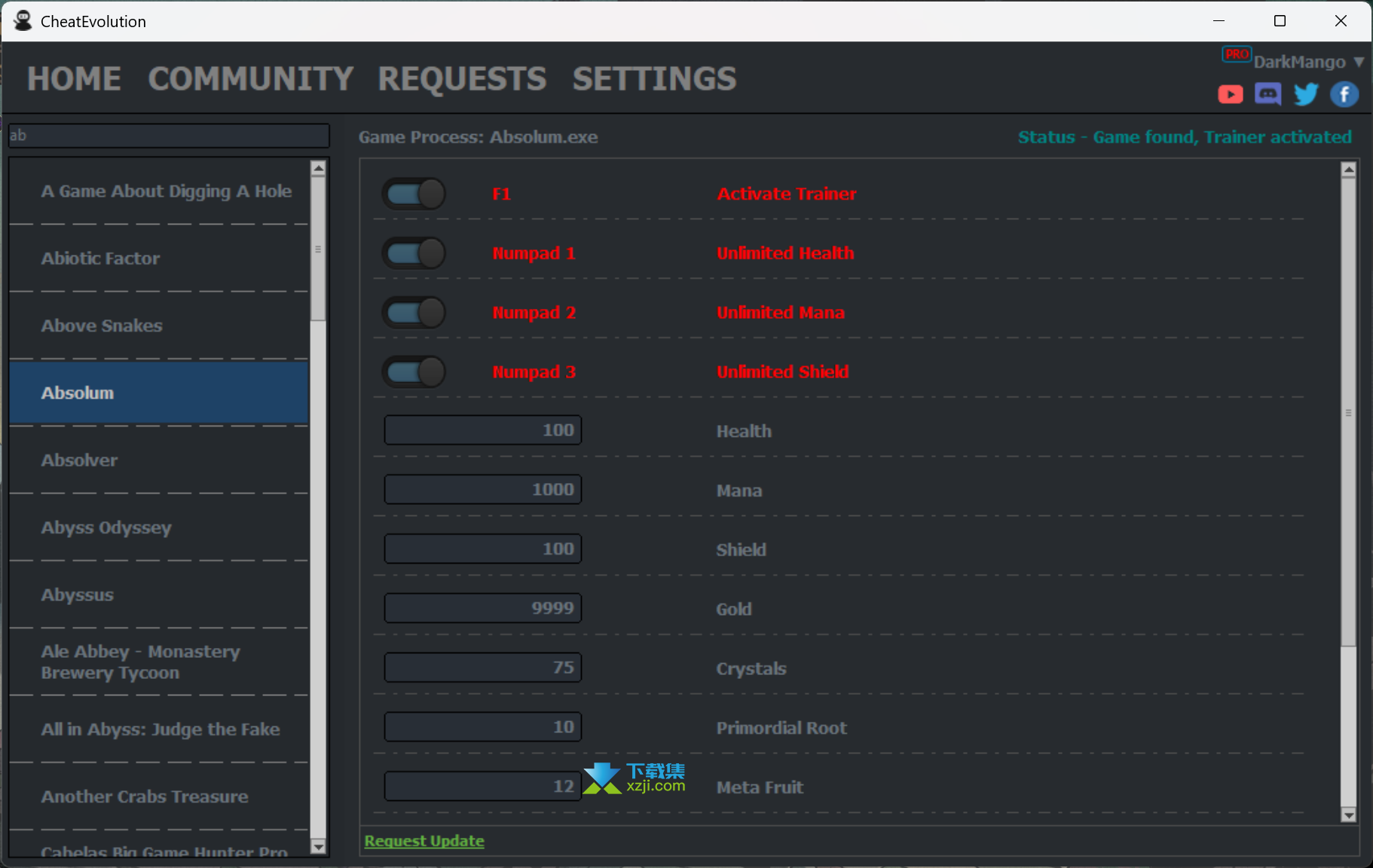
Task: Select Abiotic Factor from game list
Action: [x=100, y=258]
